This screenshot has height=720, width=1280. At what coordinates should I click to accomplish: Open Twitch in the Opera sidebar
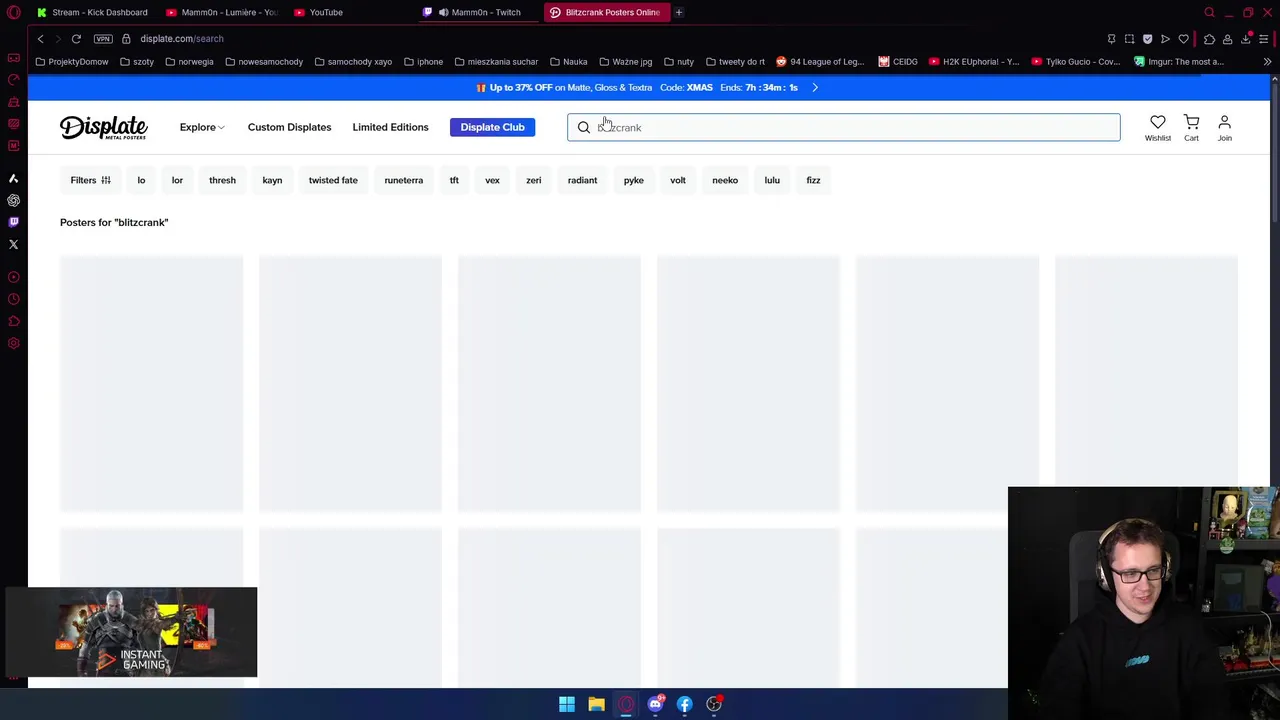point(13,222)
